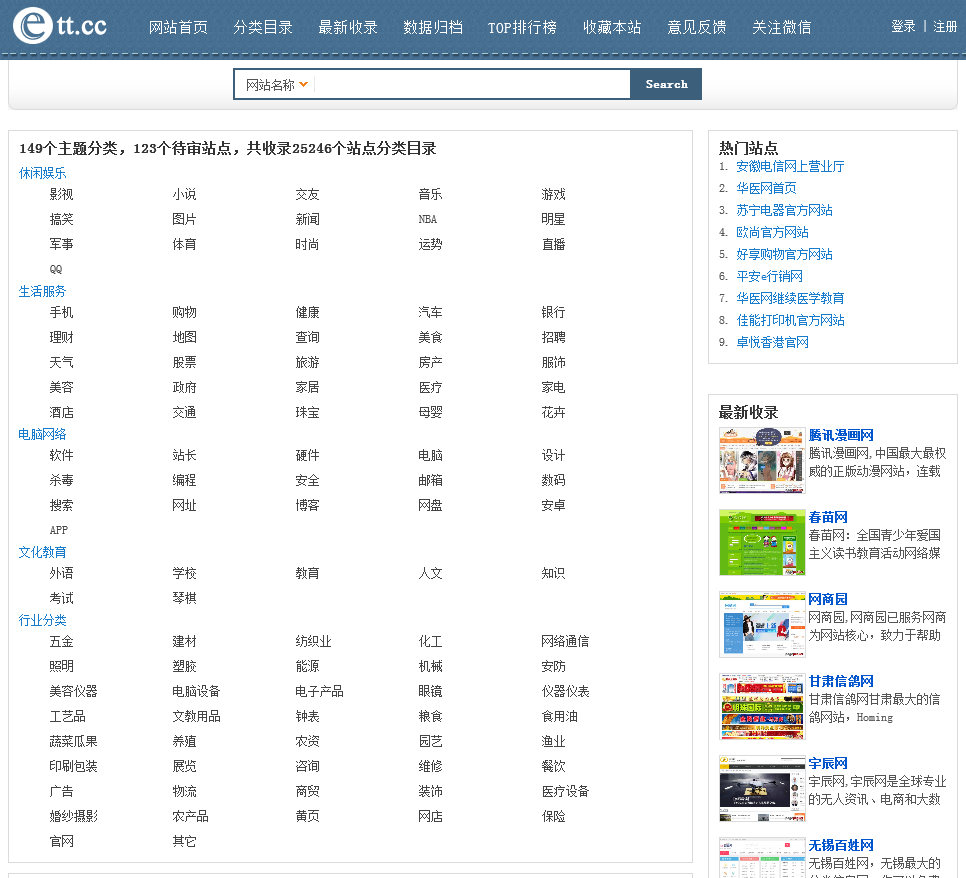966x878 pixels.
Task: Open hot site 好享购物官方网站
Action: 784,254
